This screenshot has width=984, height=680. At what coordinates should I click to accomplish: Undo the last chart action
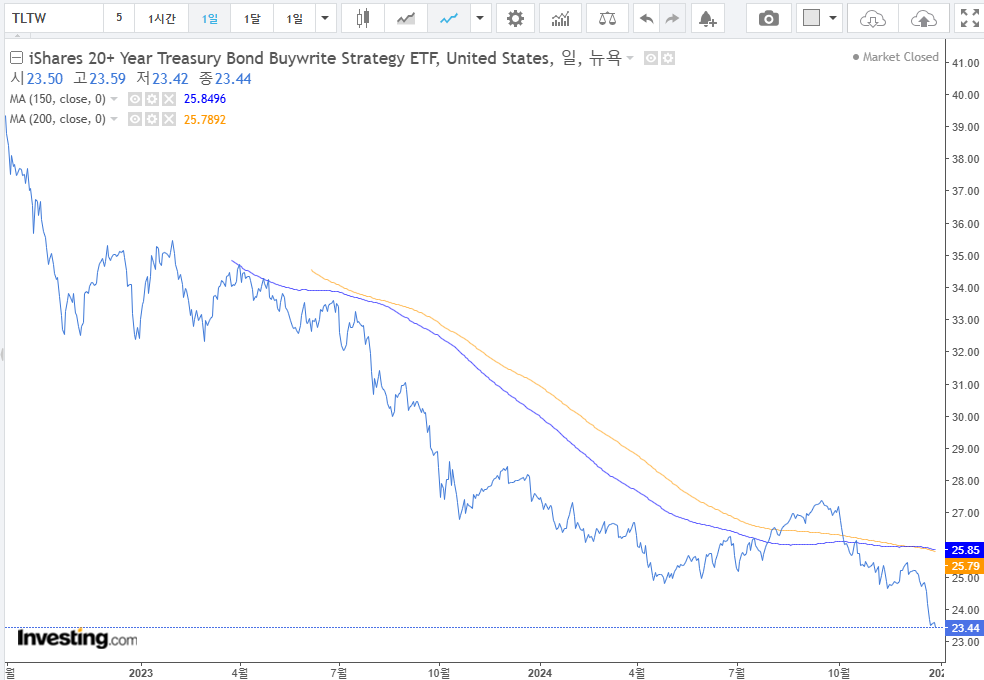(646, 18)
